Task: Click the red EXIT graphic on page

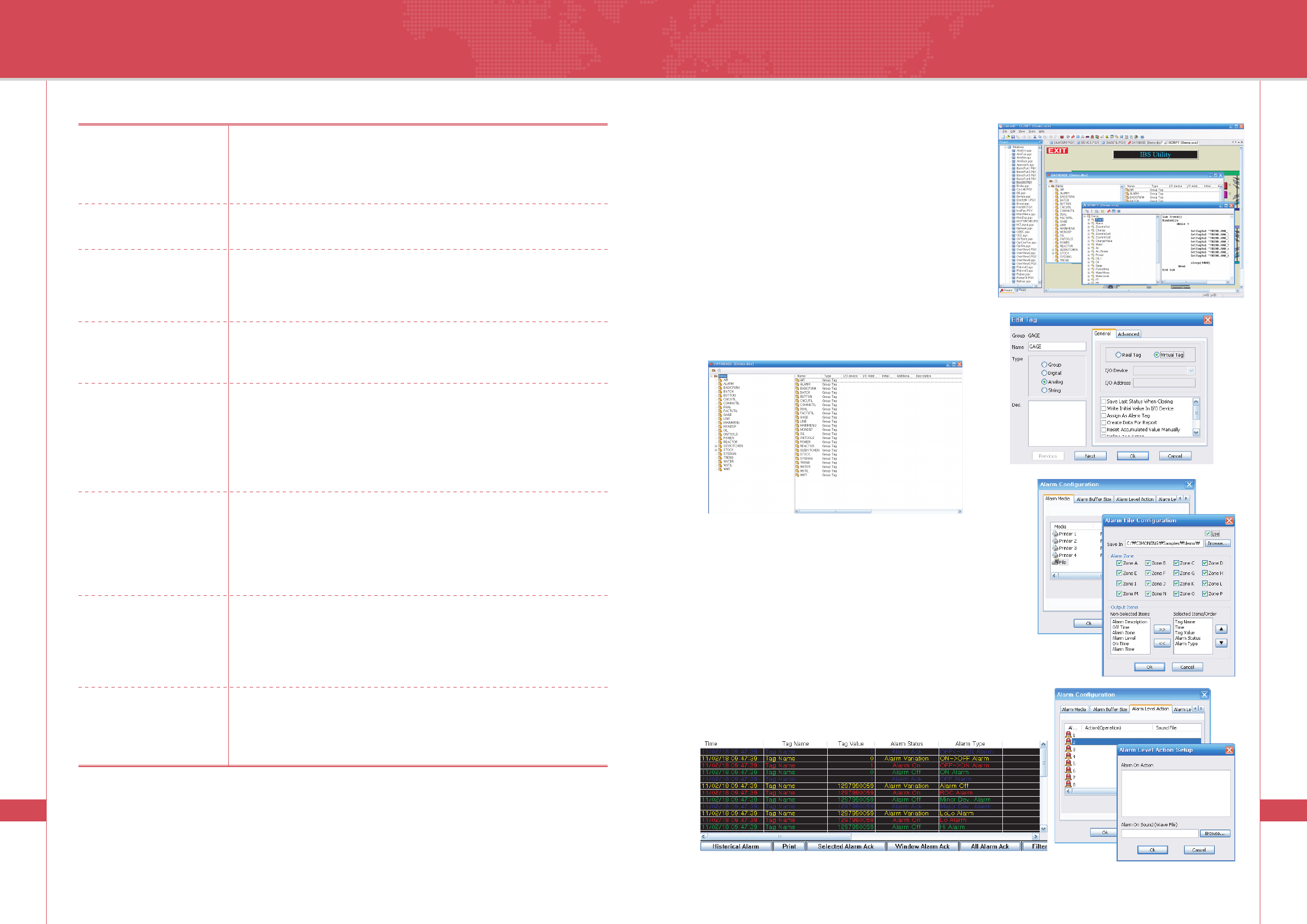Action: [x=1057, y=151]
